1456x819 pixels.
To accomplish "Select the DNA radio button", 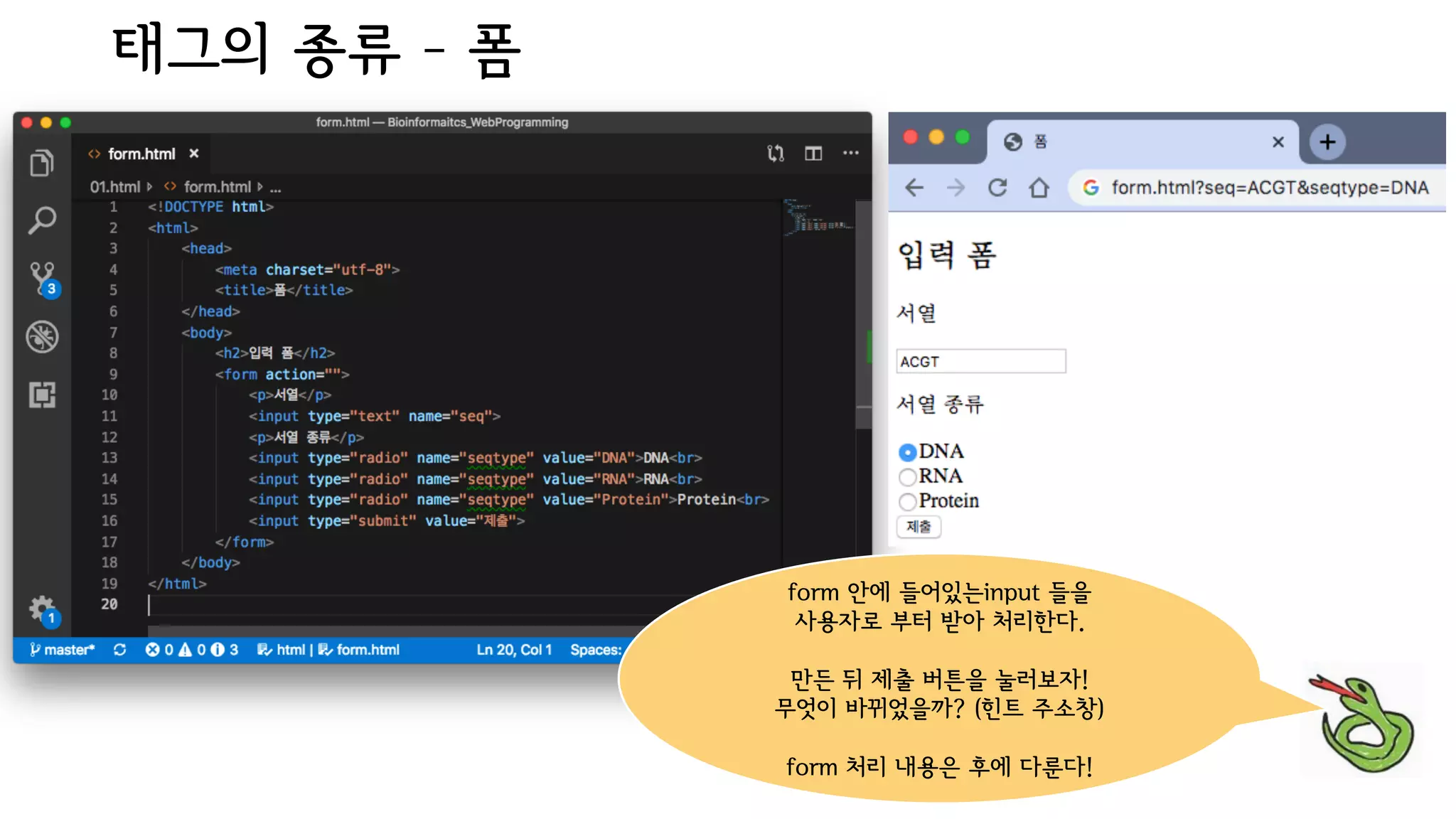I will (907, 452).
